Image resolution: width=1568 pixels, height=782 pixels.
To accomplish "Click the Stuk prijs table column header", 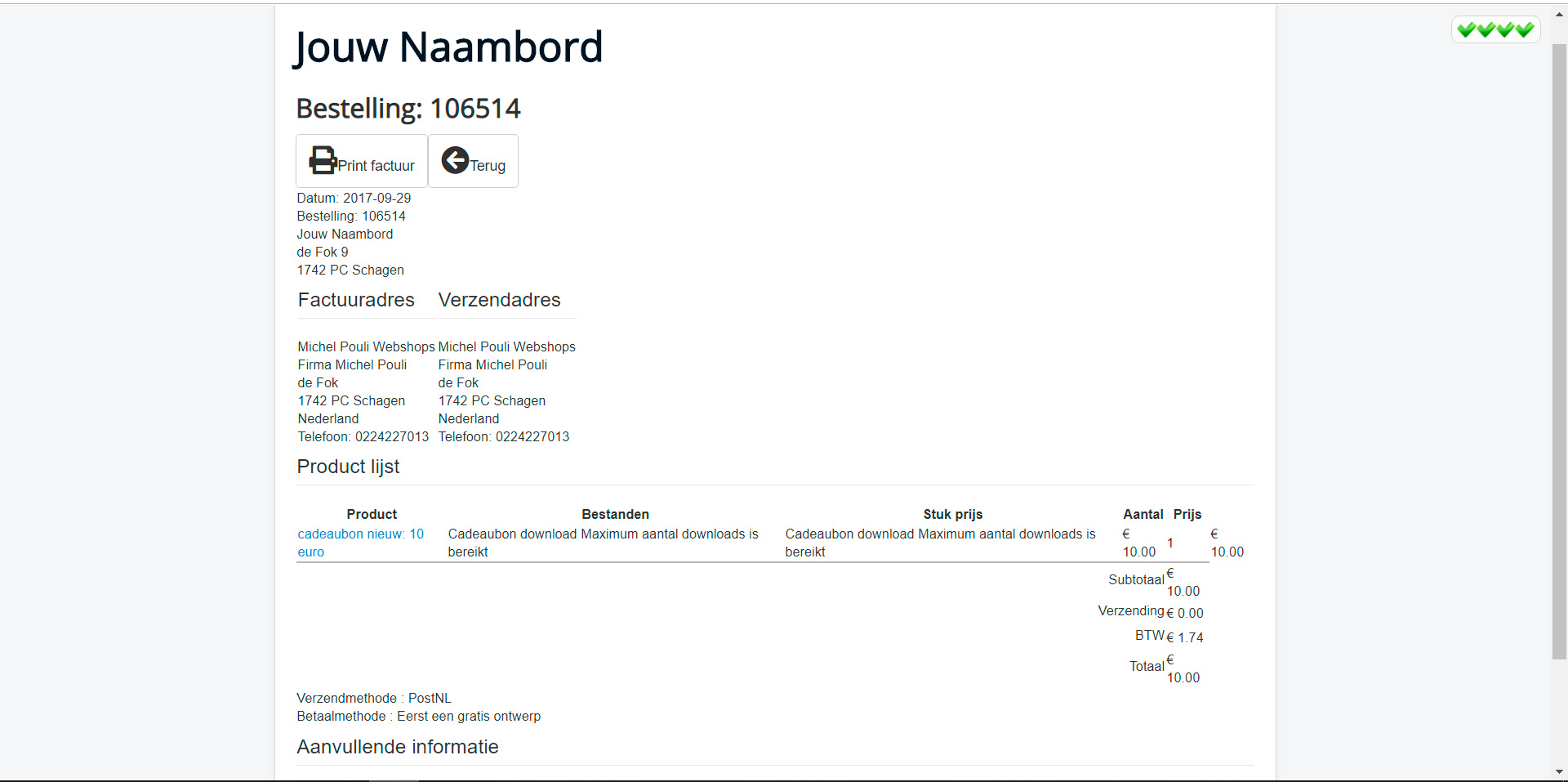I will tap(952, 514).
